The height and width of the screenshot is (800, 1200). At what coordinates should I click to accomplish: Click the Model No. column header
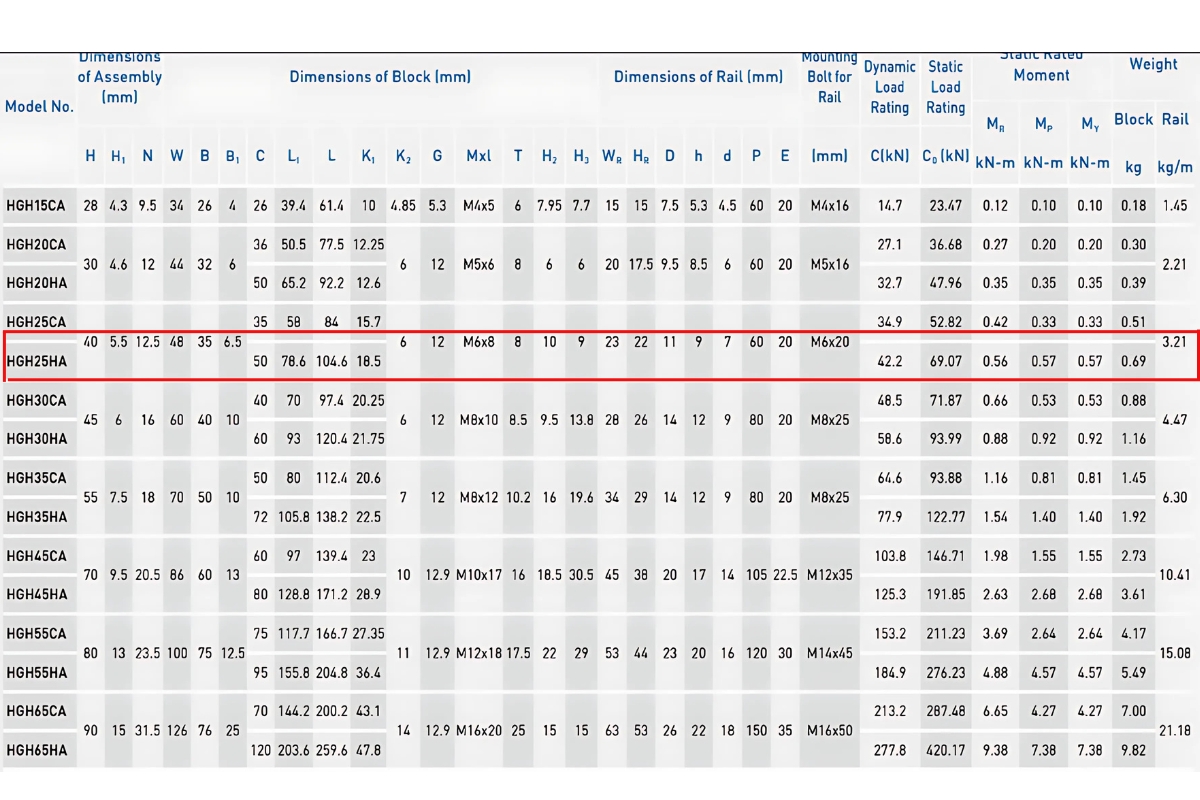coord(39,107)
